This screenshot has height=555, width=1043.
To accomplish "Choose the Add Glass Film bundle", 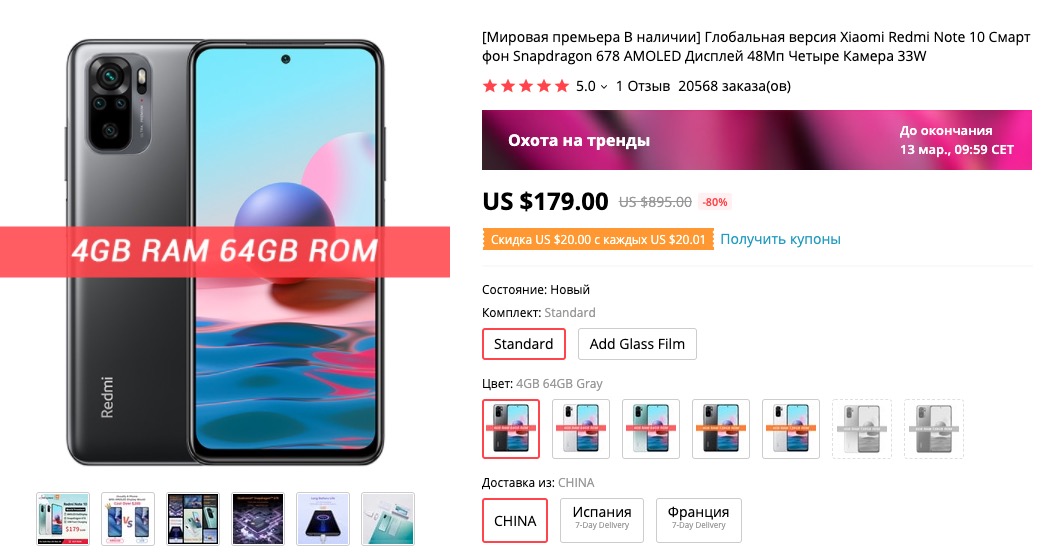I will (x=637, y=344).
